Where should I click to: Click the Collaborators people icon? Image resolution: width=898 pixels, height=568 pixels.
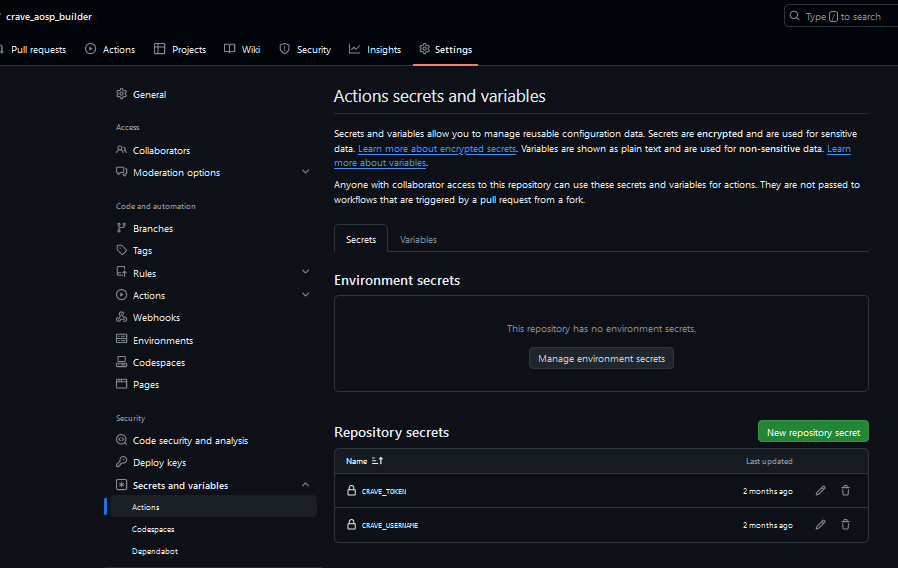121,150
